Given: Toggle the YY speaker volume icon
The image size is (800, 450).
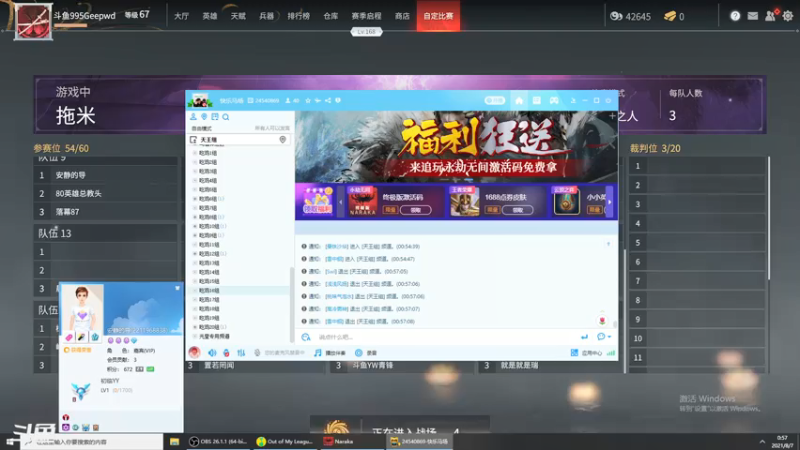Looking at the screenshot, I should pyautogui.click(x=212, y=353).
